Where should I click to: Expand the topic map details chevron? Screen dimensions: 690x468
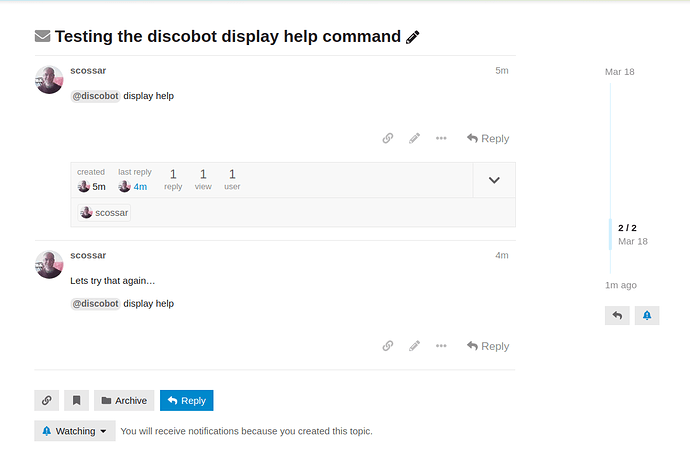pyautogui.click(x=494, y=180)
